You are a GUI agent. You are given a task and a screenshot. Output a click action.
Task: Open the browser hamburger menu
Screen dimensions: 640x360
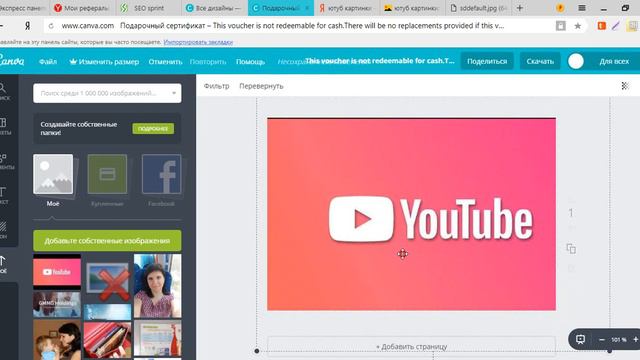pos(582,8)
